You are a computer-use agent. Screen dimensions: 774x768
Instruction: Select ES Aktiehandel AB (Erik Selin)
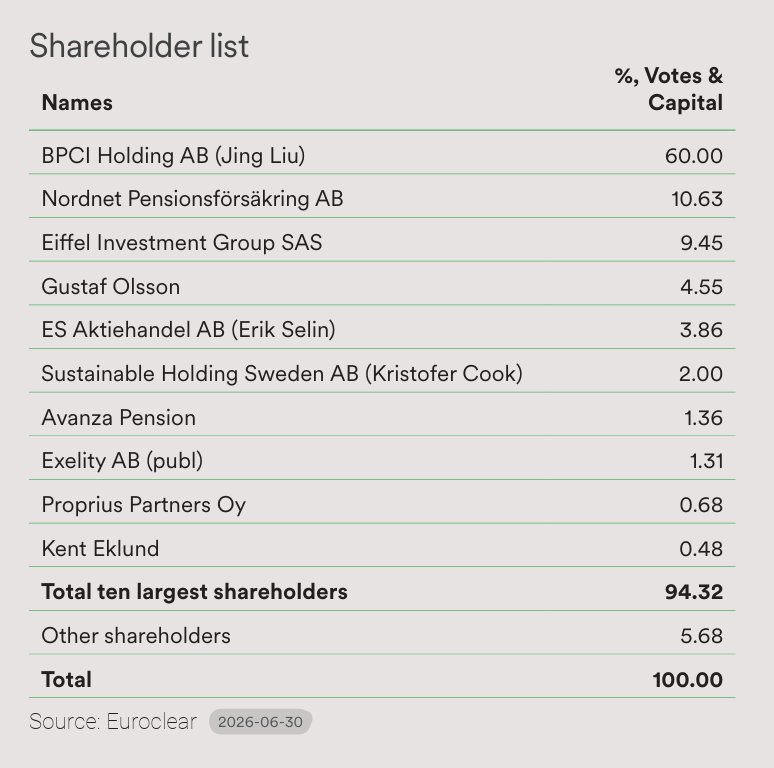click(x=188, y=330)
